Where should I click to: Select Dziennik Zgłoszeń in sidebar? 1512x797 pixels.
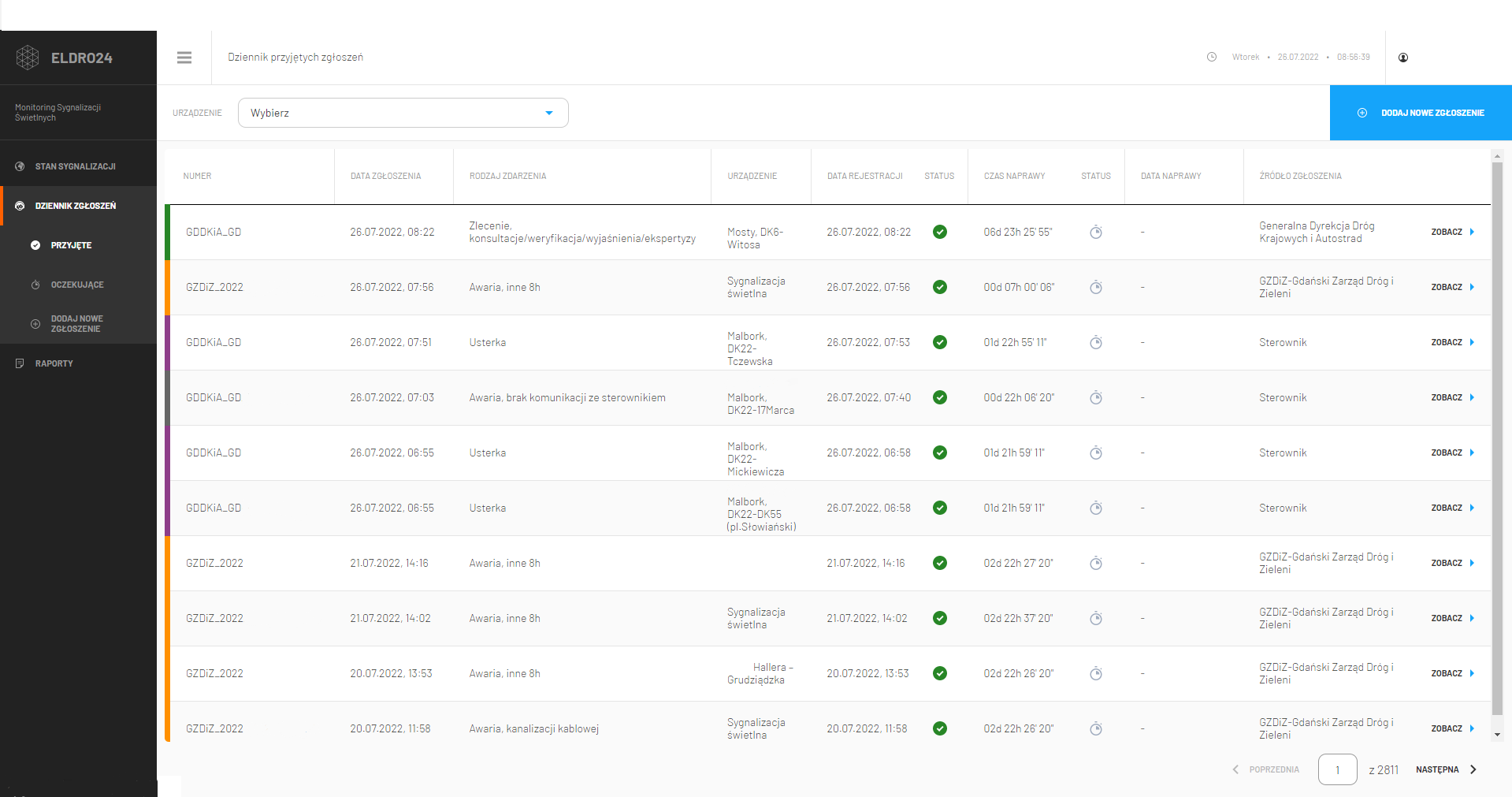click(x=78, y=206)
